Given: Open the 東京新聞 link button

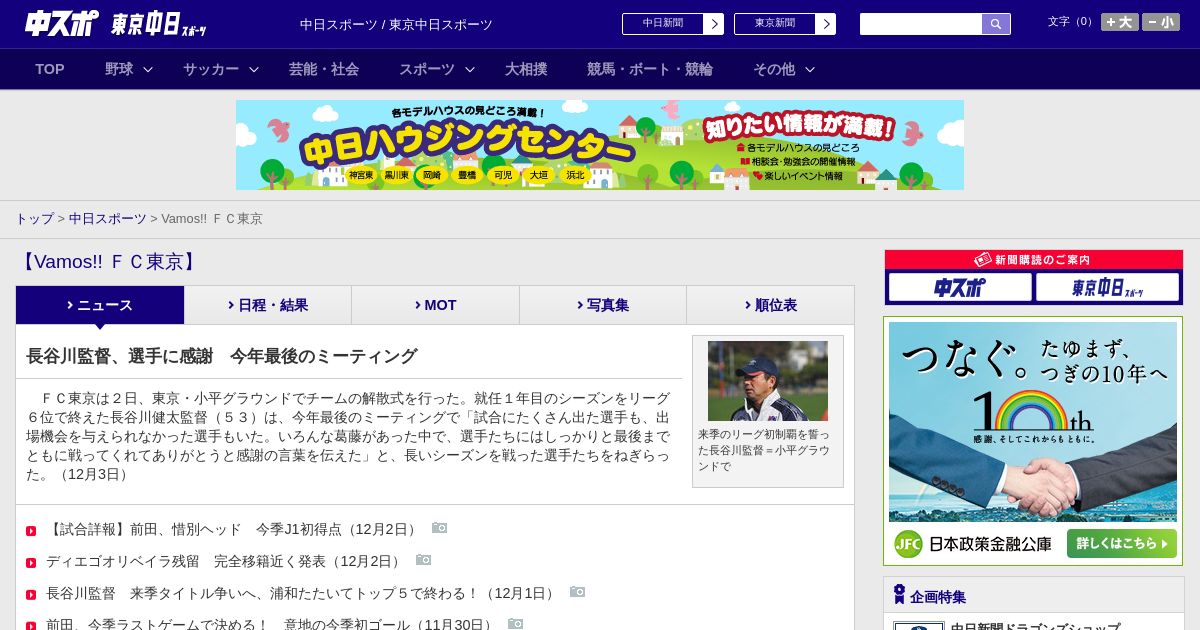Looking at the screenshot, I should point(784,24).
